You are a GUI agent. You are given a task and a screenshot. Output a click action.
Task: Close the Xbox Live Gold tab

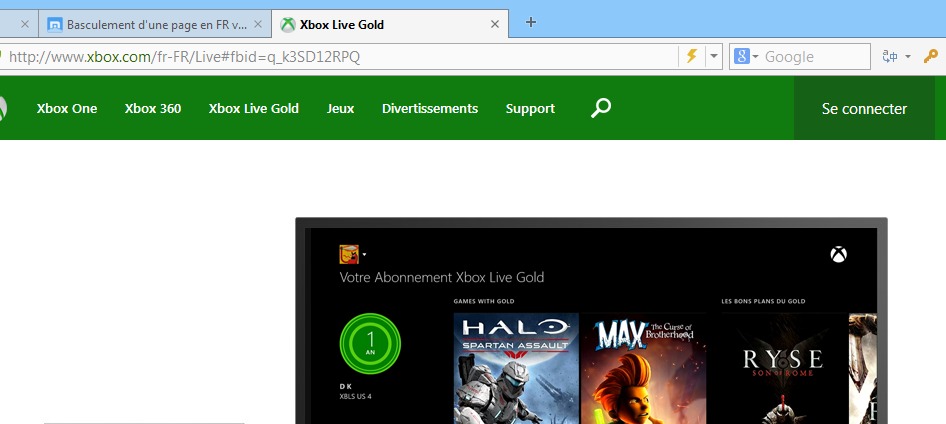[x=495, y=25]
